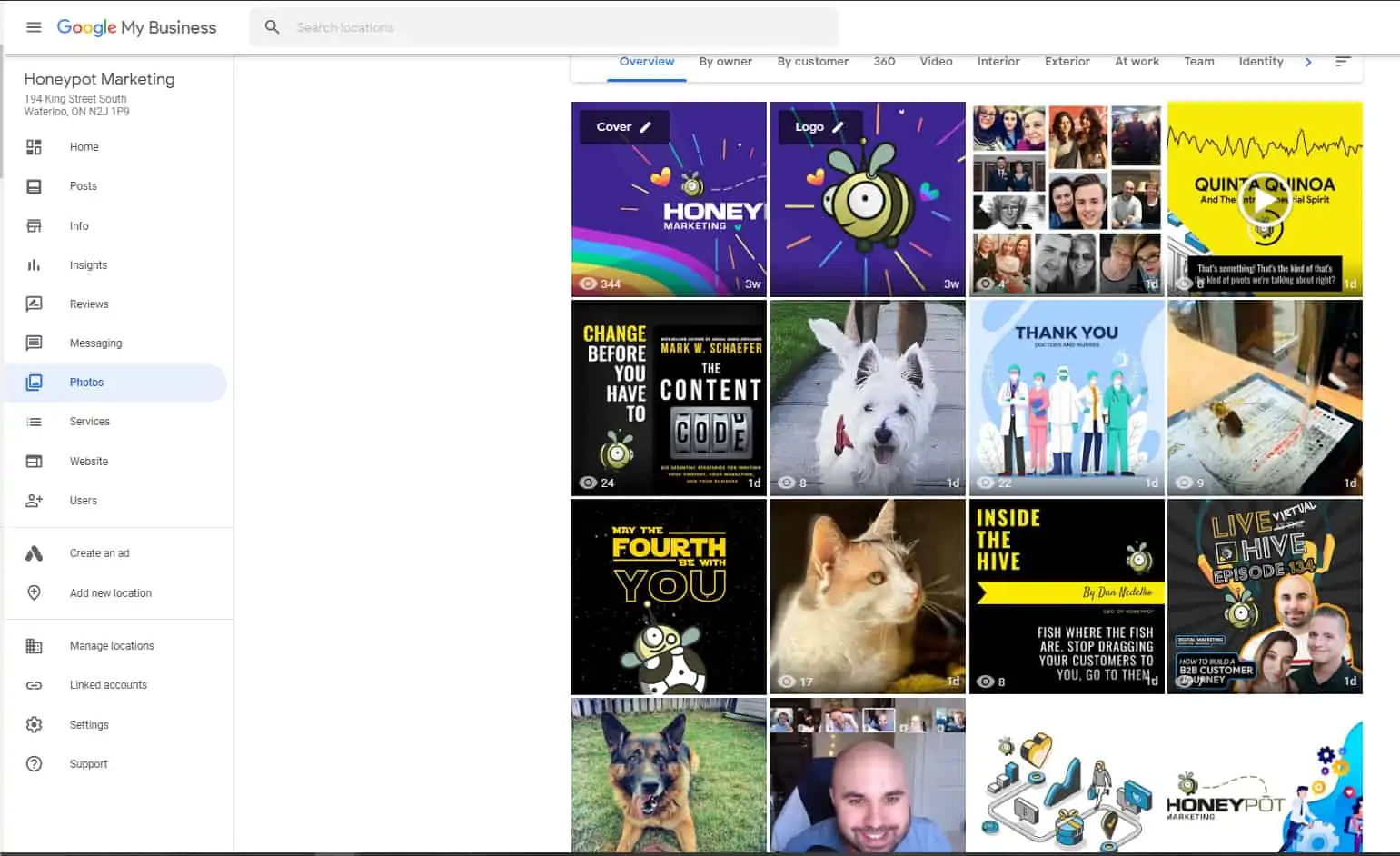Open the Users section
The height and width of the screenshot is (856, 1400).
point(83,500)
